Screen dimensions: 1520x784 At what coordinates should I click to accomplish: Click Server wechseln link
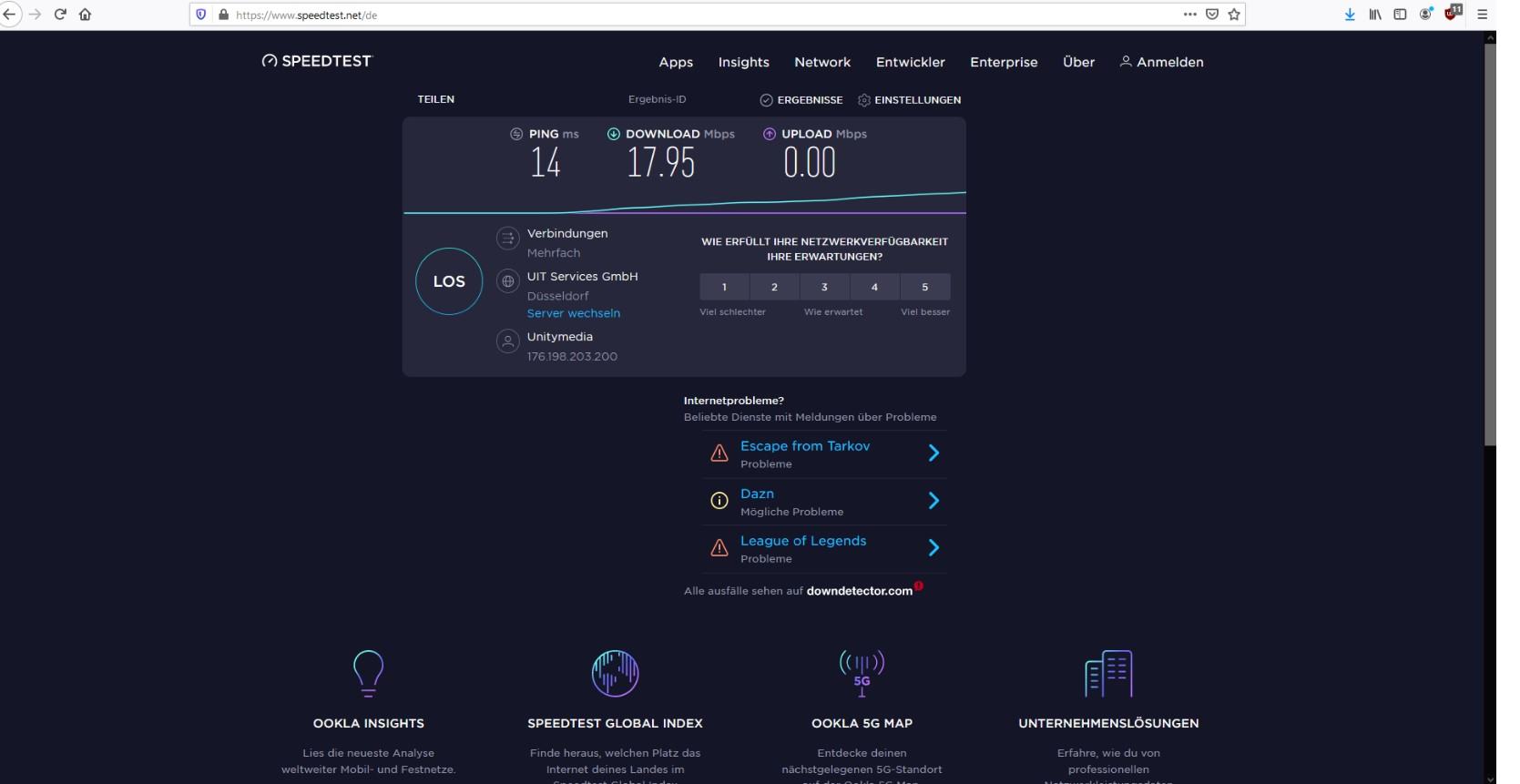coord(574,313)
